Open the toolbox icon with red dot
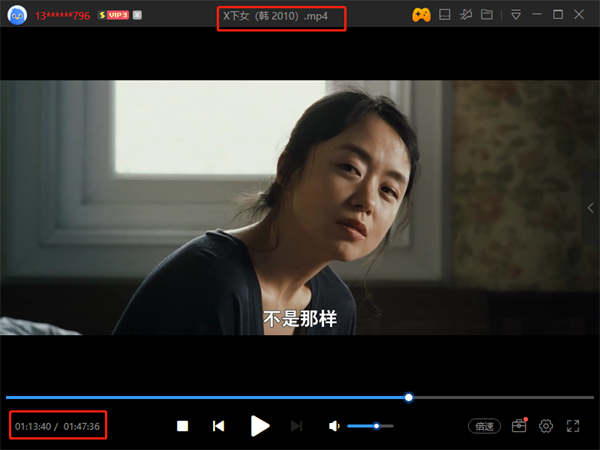The image size is (600, 450). click(x=518, y=426)
